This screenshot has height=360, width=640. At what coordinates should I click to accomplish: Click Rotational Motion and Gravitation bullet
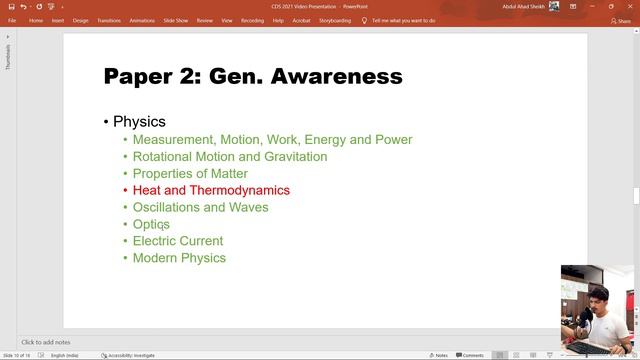pos(230,157)
